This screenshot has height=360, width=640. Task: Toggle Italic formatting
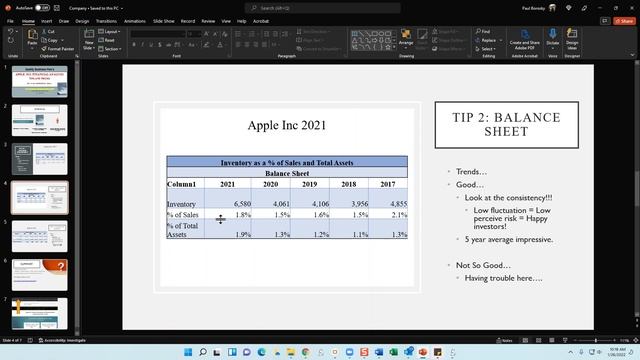[142, 44]
